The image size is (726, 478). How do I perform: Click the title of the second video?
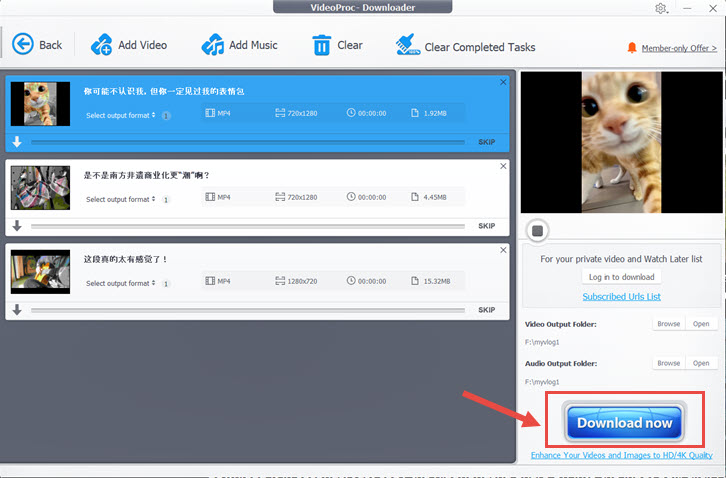146,175
